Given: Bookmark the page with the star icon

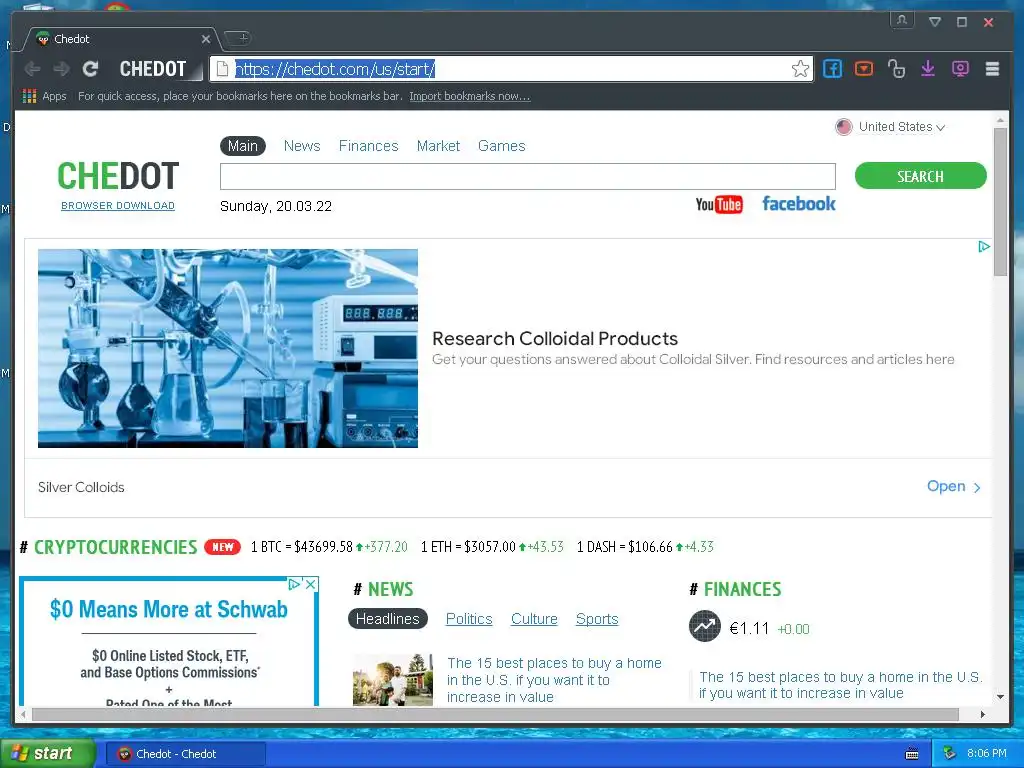Looking at the screenshot, I should [800, 69].
